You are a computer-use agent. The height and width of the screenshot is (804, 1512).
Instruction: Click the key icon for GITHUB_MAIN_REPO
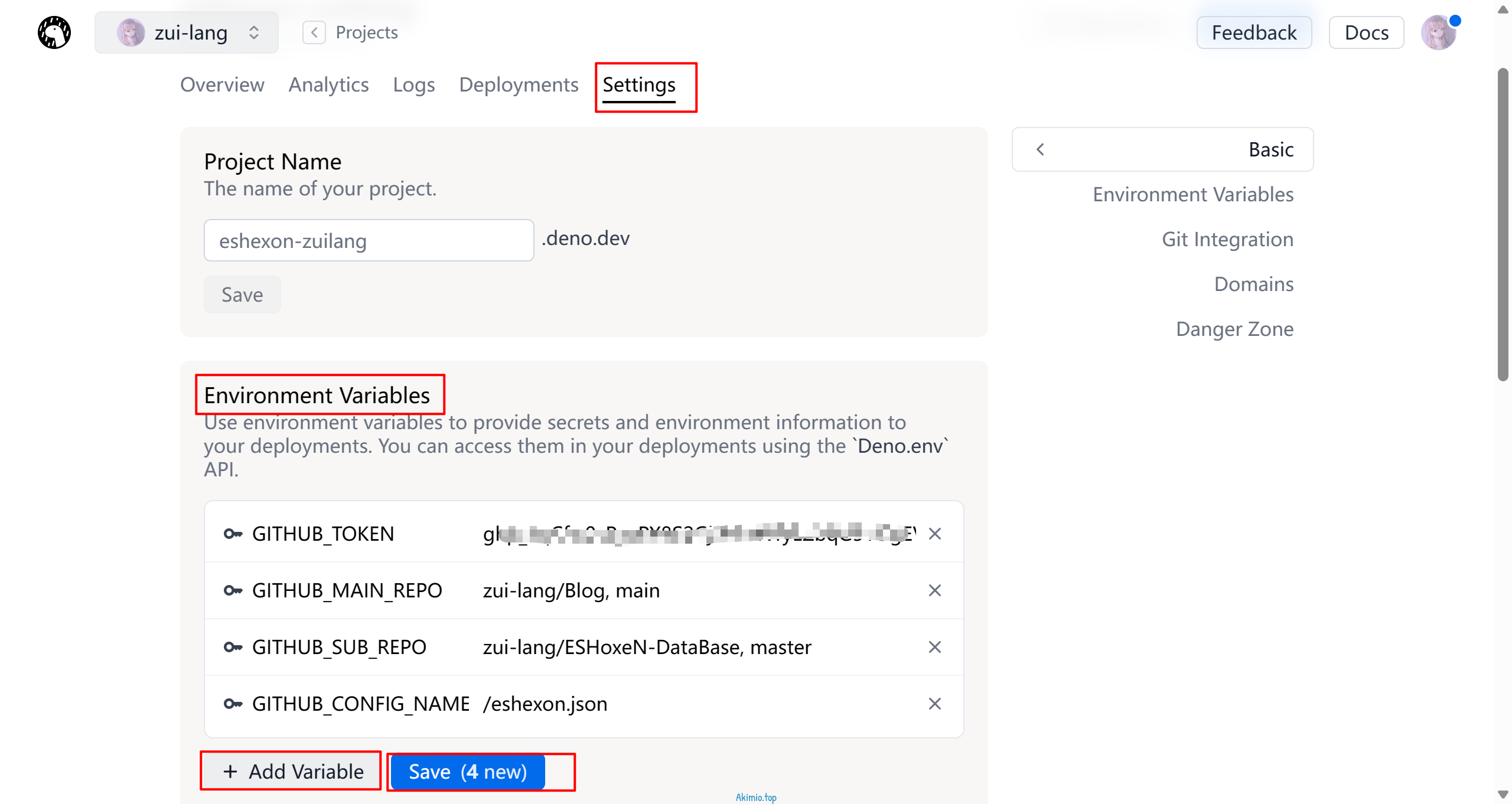click(x=233, y=591)
